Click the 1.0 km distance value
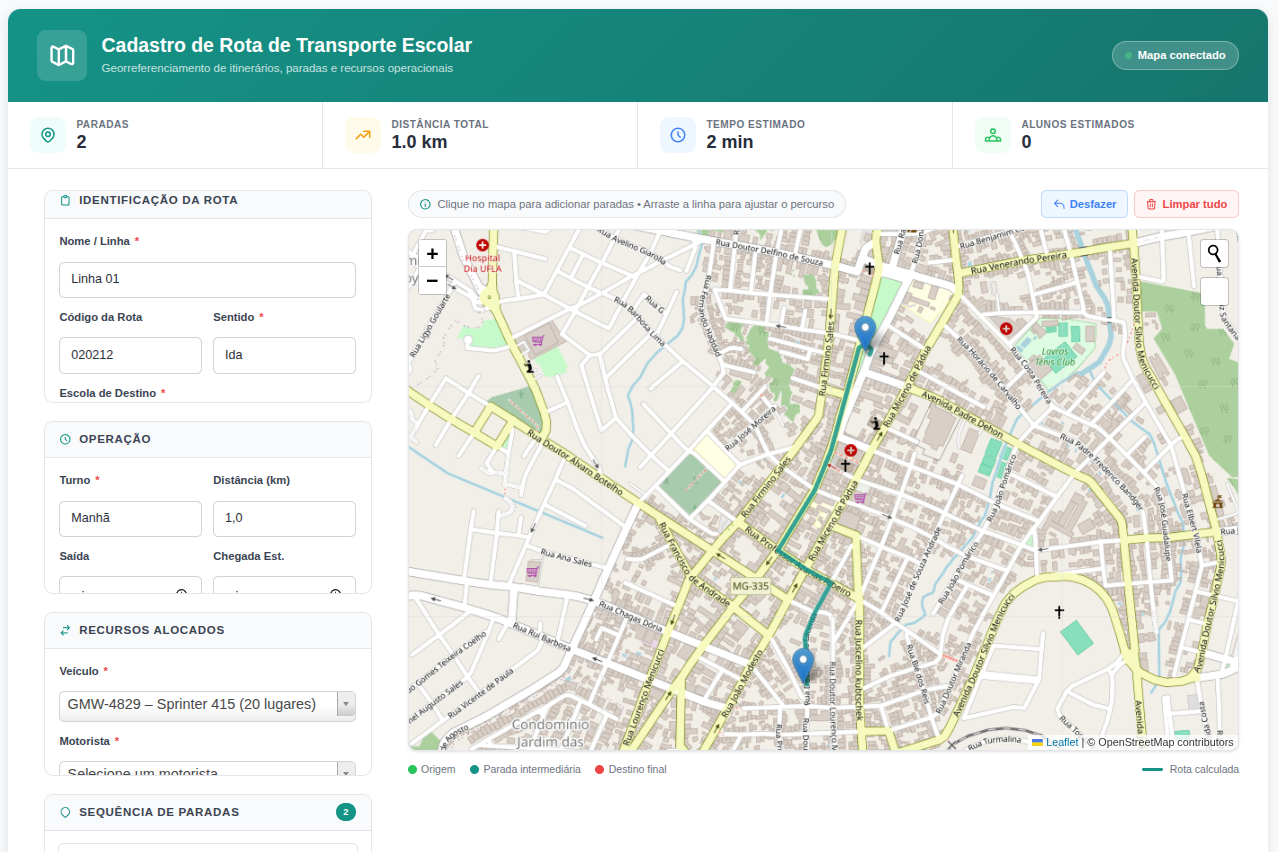This screenshot has height=852, width=1279. pyautogui.click(x=419, y=142)
